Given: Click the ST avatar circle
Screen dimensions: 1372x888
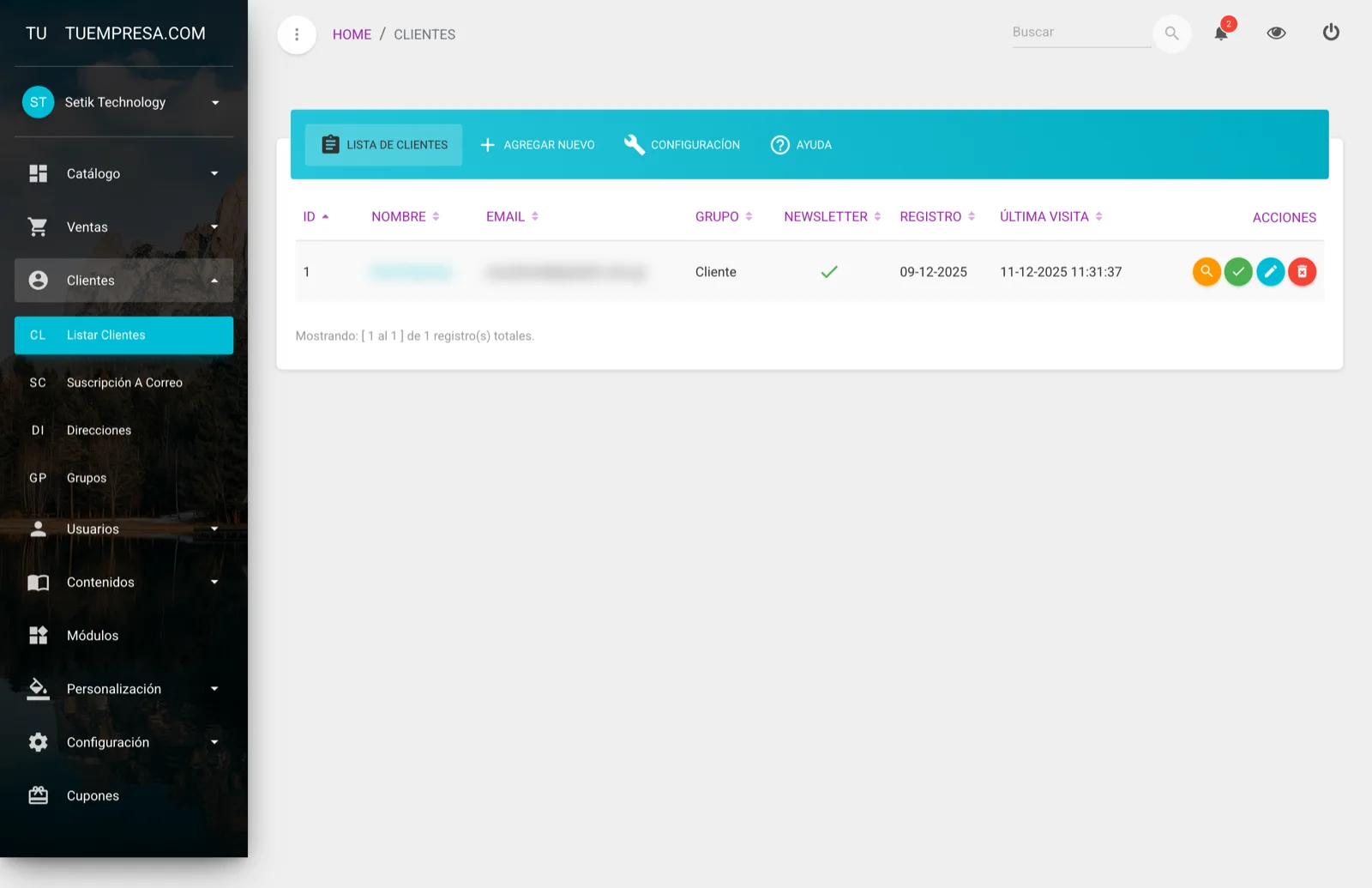Looking at the screenshot, I should pos(38,102).
